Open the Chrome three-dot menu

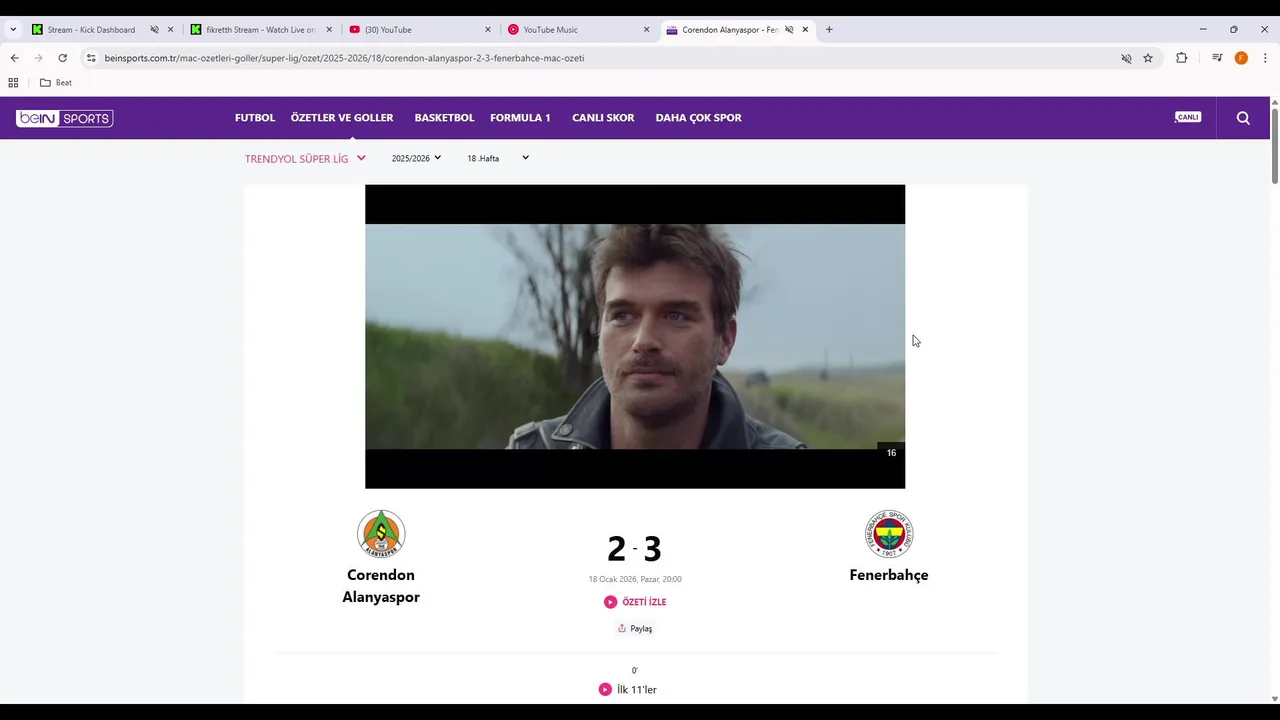1265,58
